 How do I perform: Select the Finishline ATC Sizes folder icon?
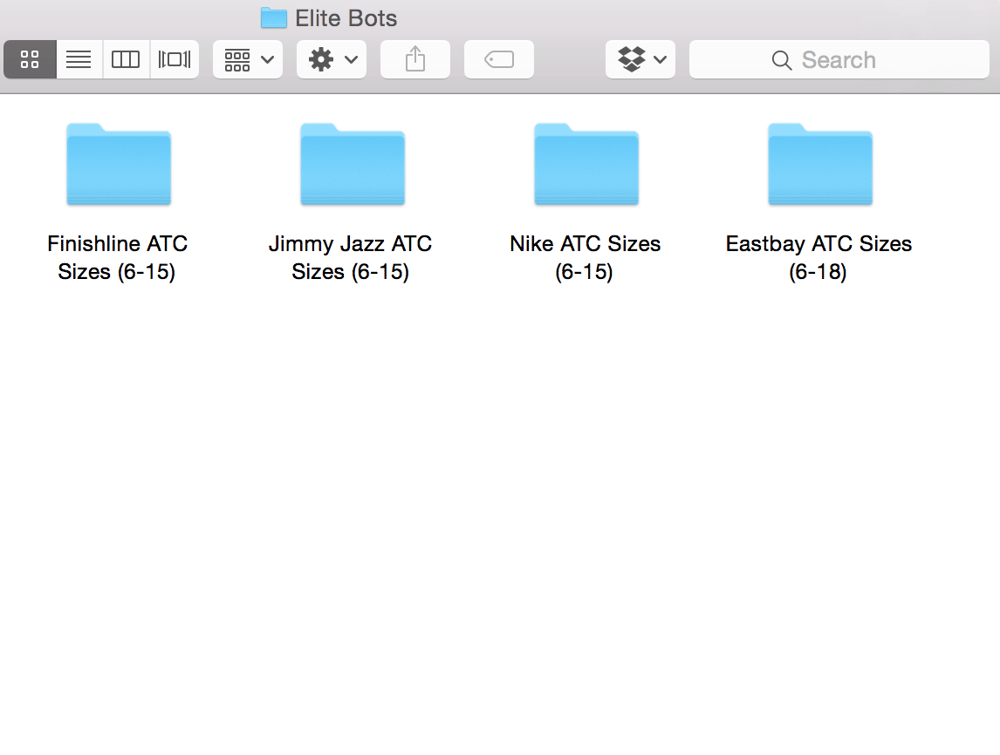[x=119, y=165]
